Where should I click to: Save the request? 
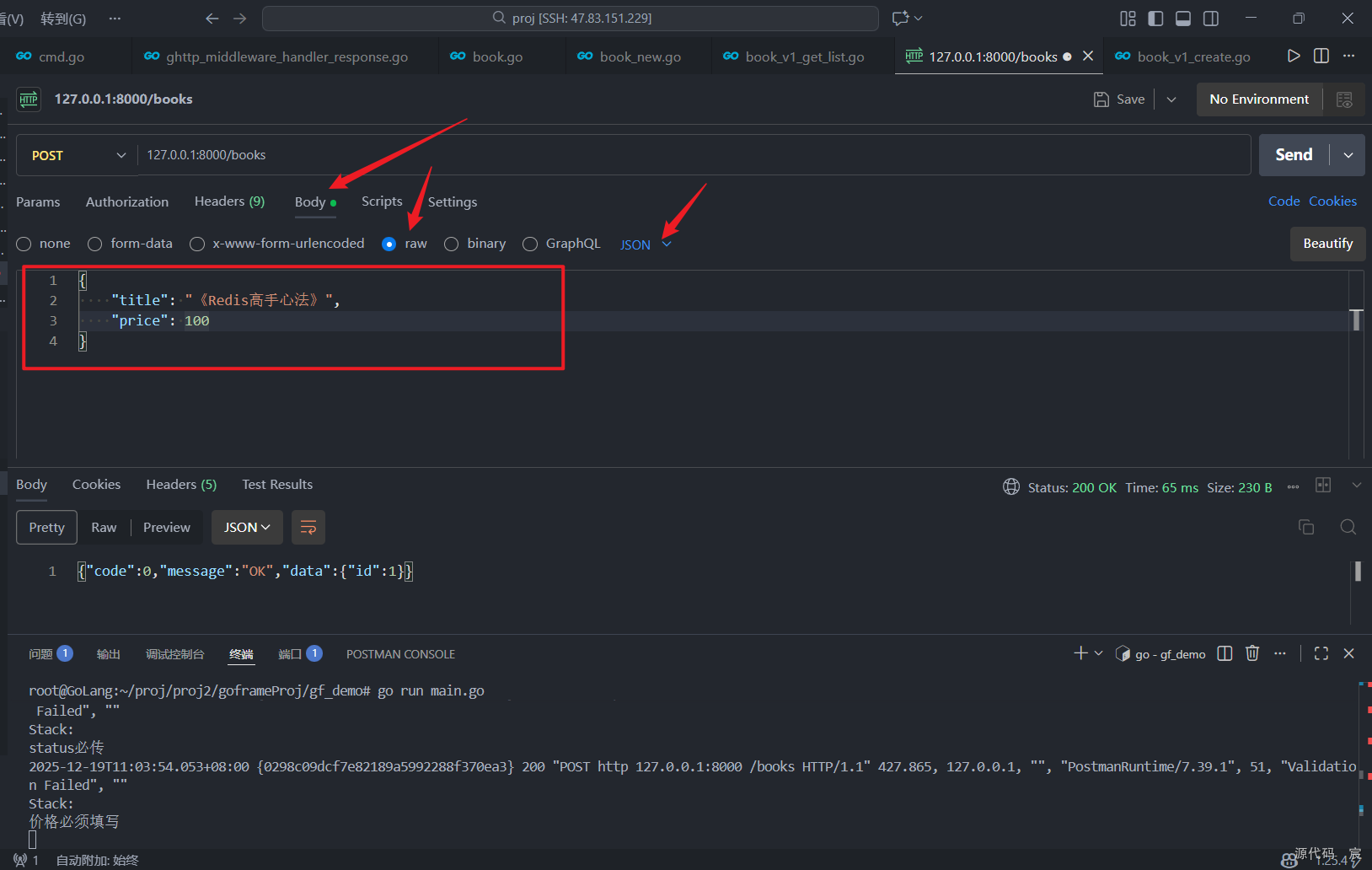click(1119, 99)
